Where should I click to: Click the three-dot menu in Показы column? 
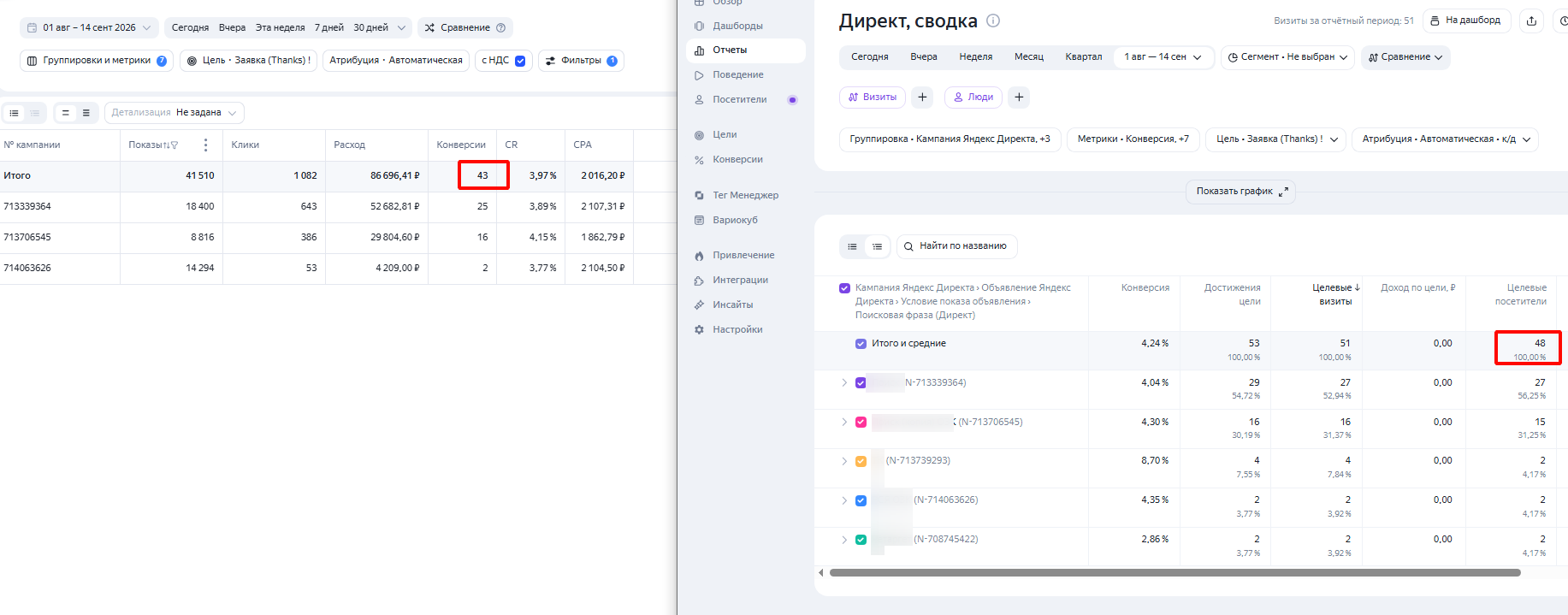coord(205,145)
